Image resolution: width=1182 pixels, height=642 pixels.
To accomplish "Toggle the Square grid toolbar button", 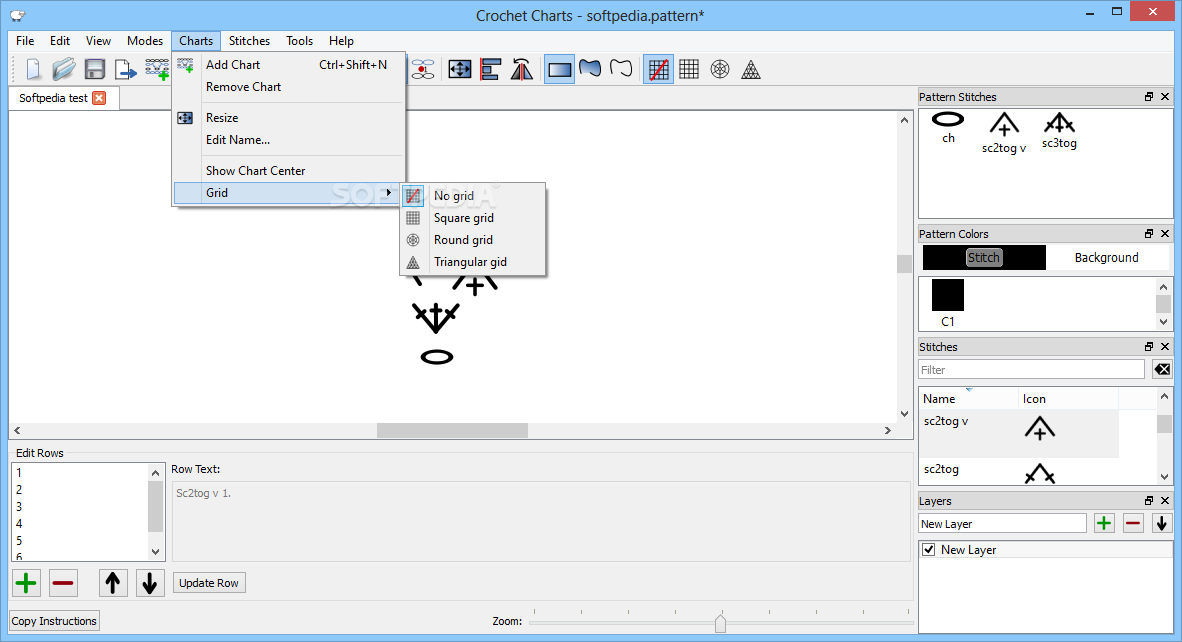I will point(689,69).
